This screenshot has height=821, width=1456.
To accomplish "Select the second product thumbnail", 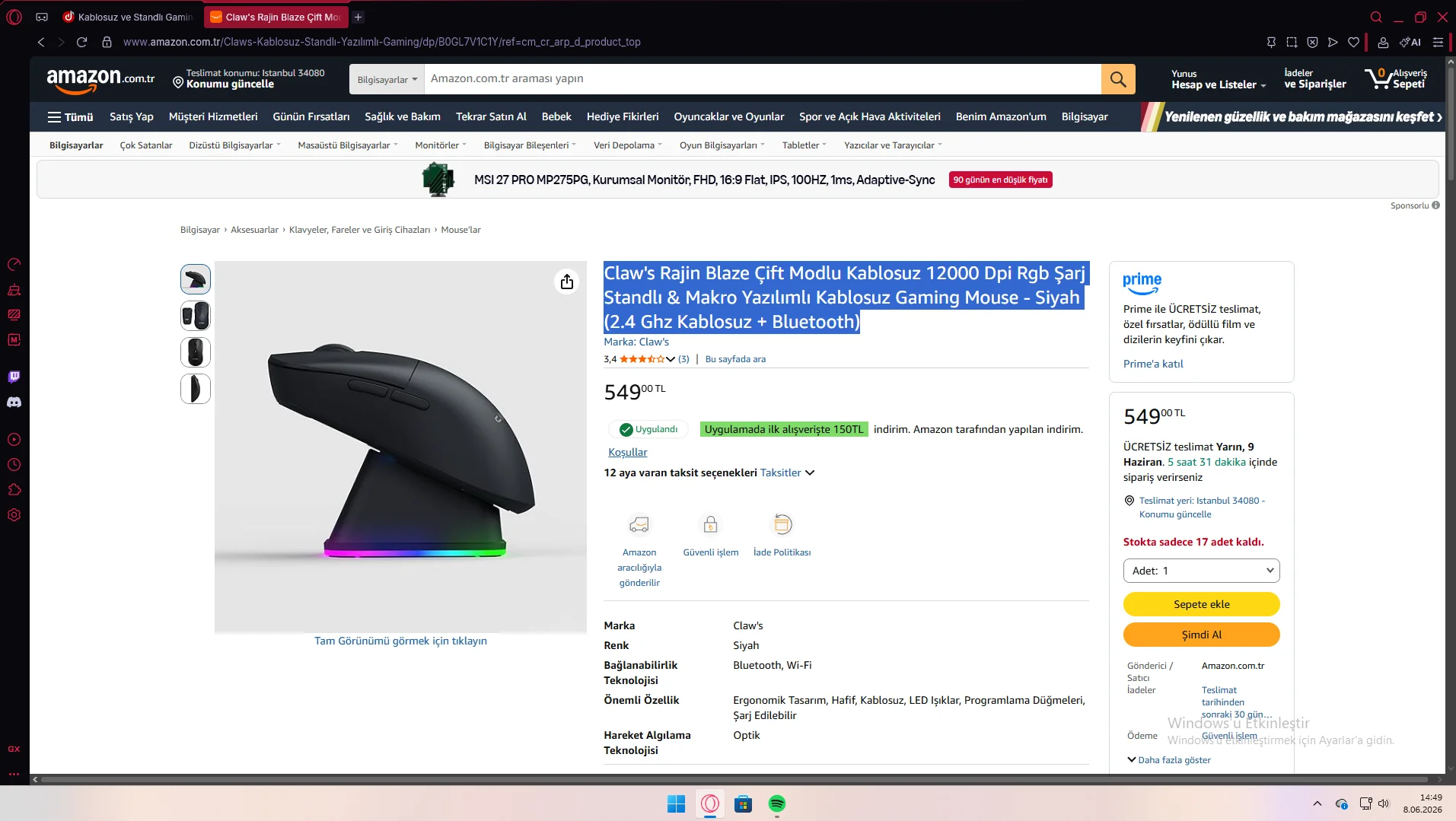I will [x=196, y=316].
